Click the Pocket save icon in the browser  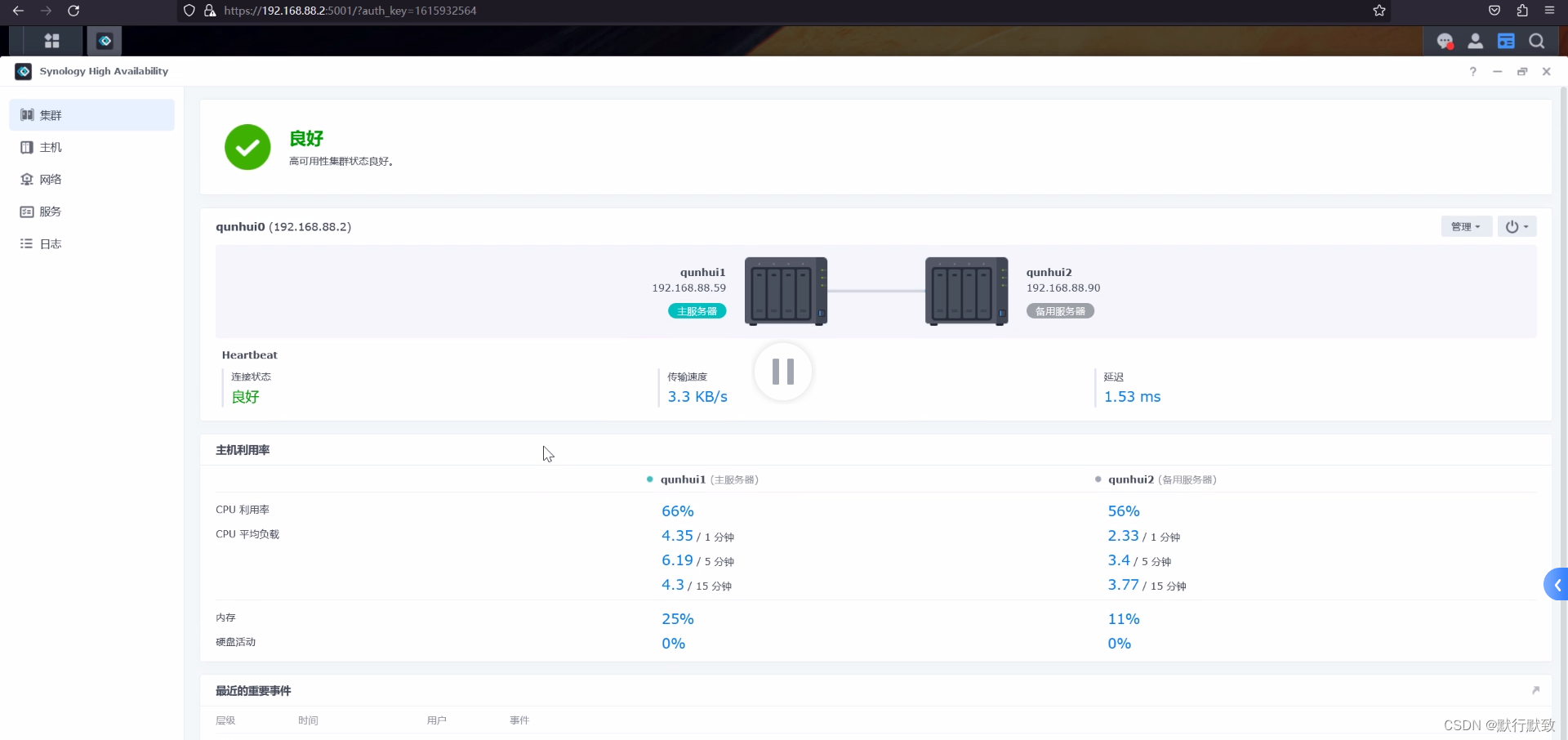pos(1494,11)
